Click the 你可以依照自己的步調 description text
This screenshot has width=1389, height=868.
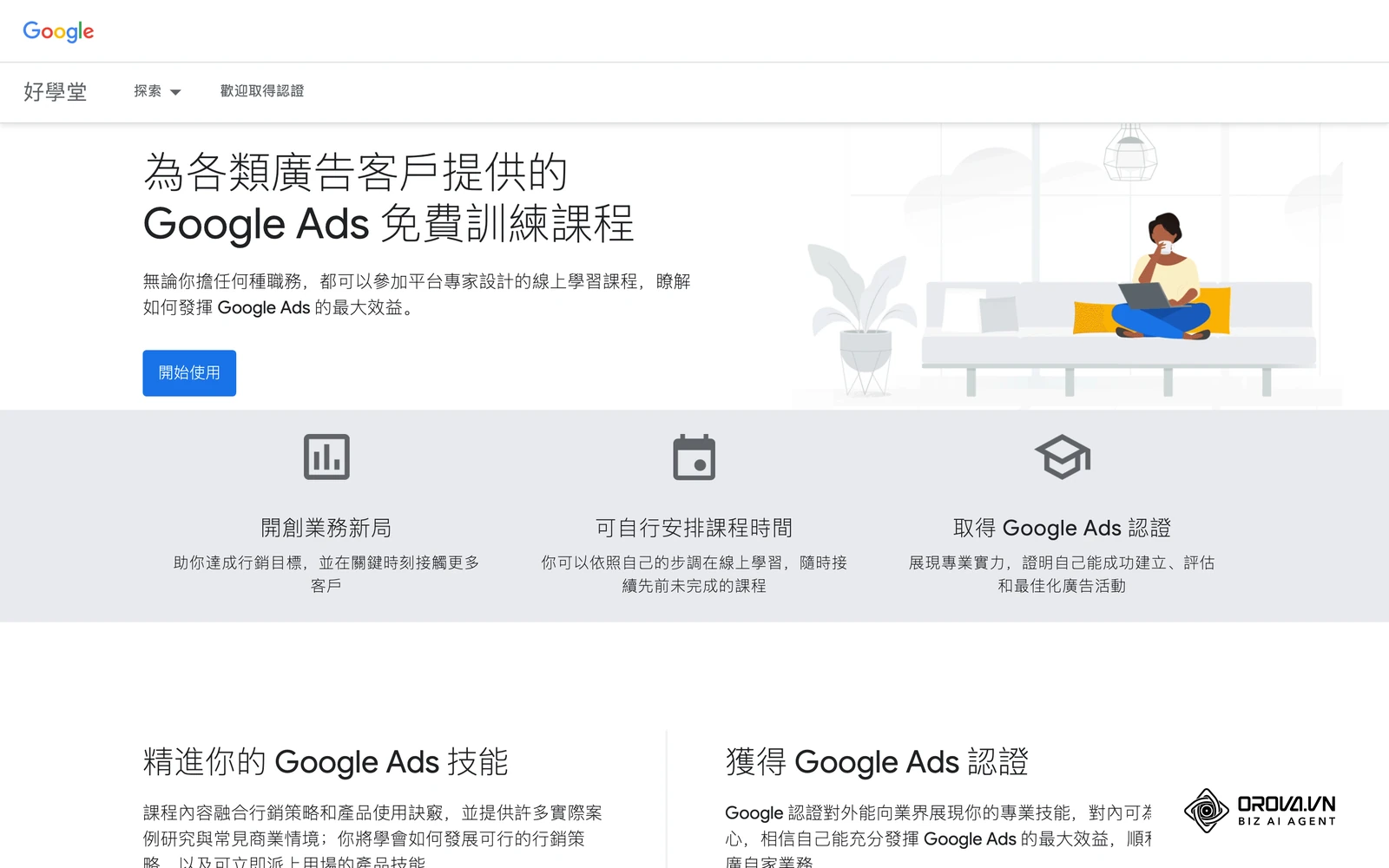[x=694, y=574]
